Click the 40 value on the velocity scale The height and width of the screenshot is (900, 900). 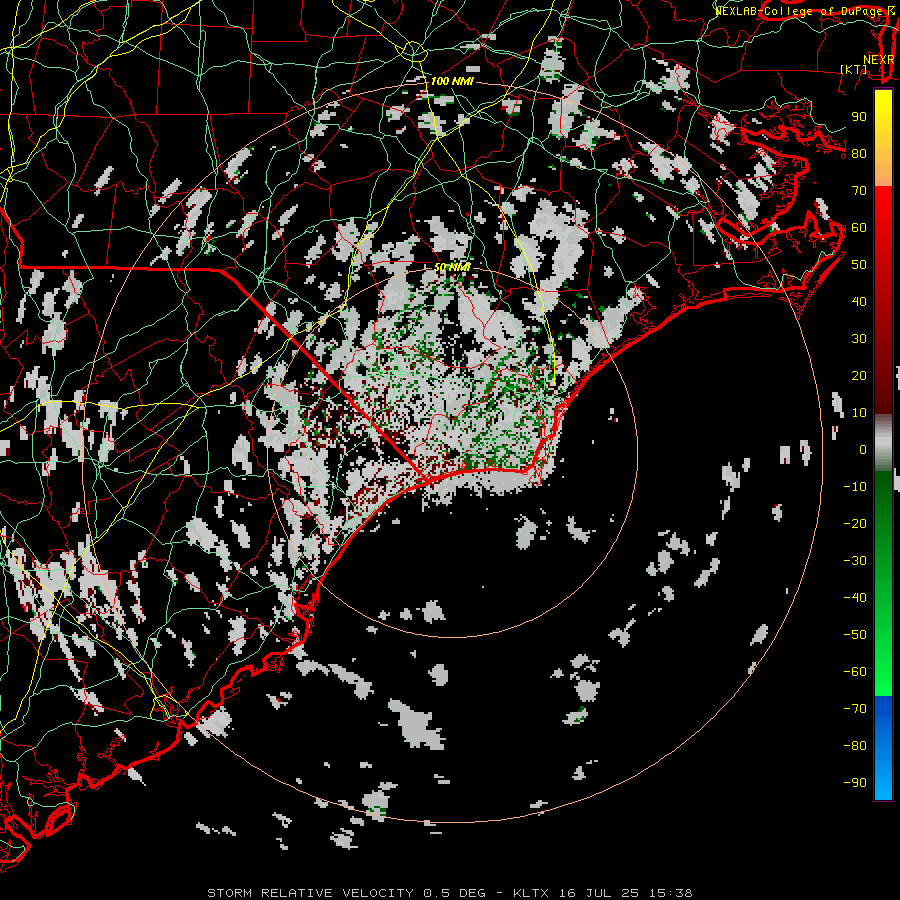click(x=859, y=301)
